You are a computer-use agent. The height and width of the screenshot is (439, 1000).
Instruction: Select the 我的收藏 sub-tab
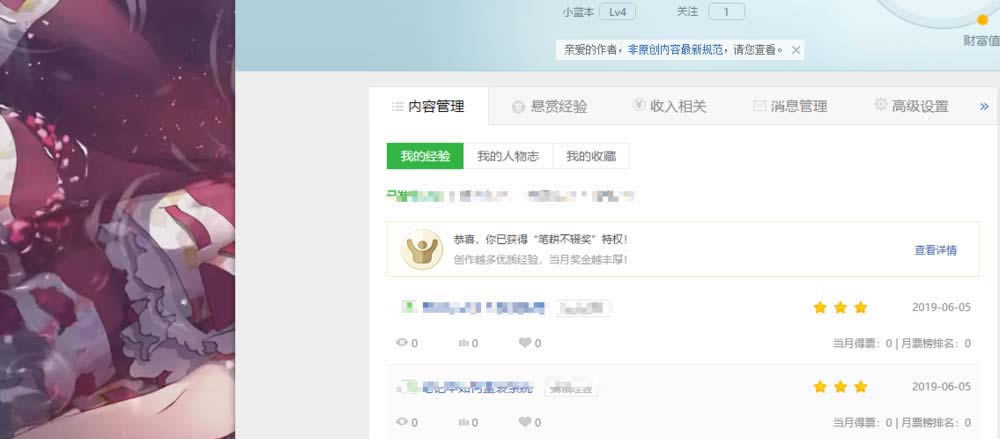click(591, 156)
